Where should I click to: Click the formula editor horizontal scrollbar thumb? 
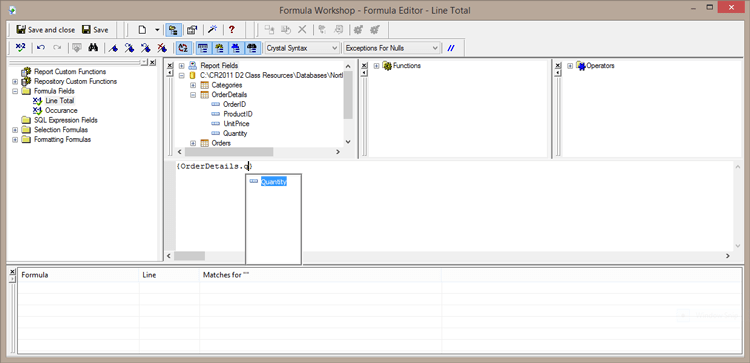click(x=189, y=256)
